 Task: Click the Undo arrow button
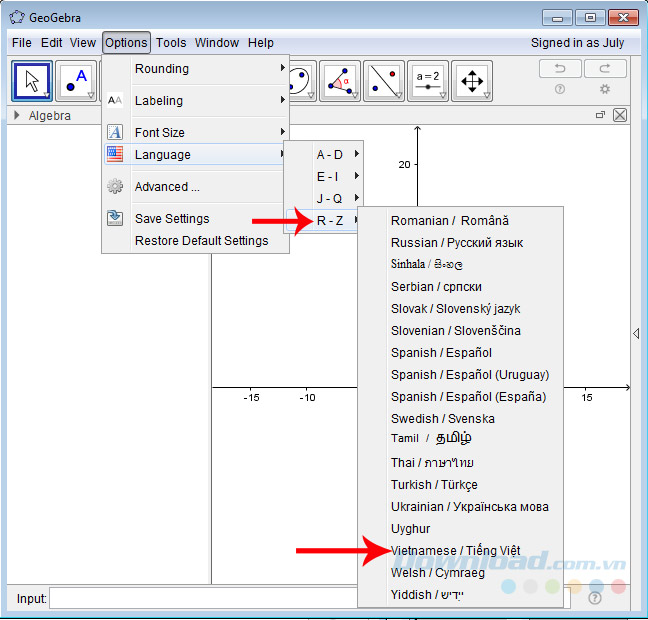click(x=560, y=68)
